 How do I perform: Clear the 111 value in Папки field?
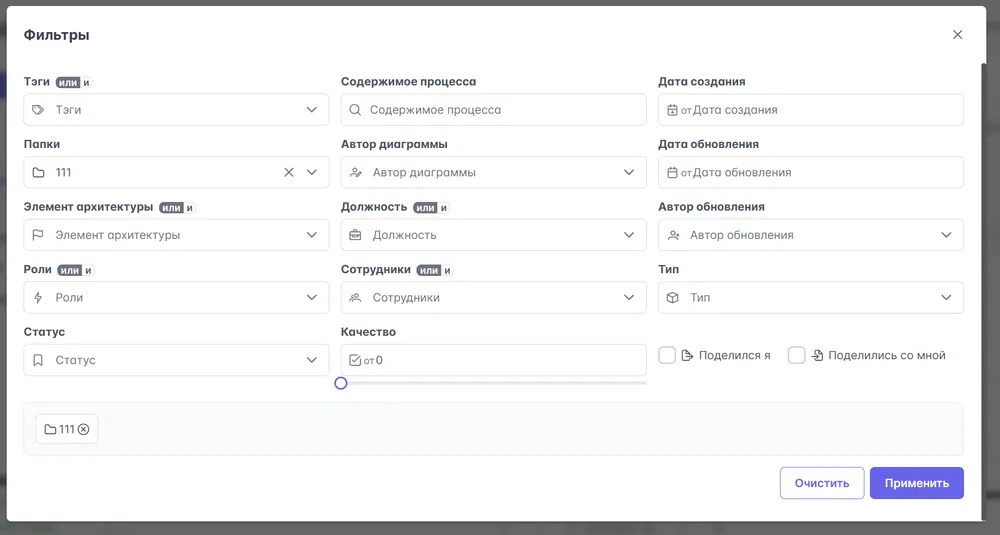point(289,172)
